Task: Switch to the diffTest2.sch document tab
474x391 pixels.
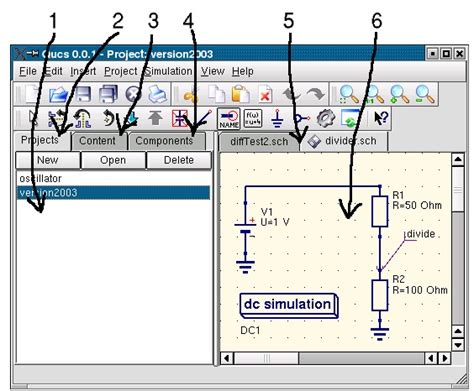Action: [259, 142]
